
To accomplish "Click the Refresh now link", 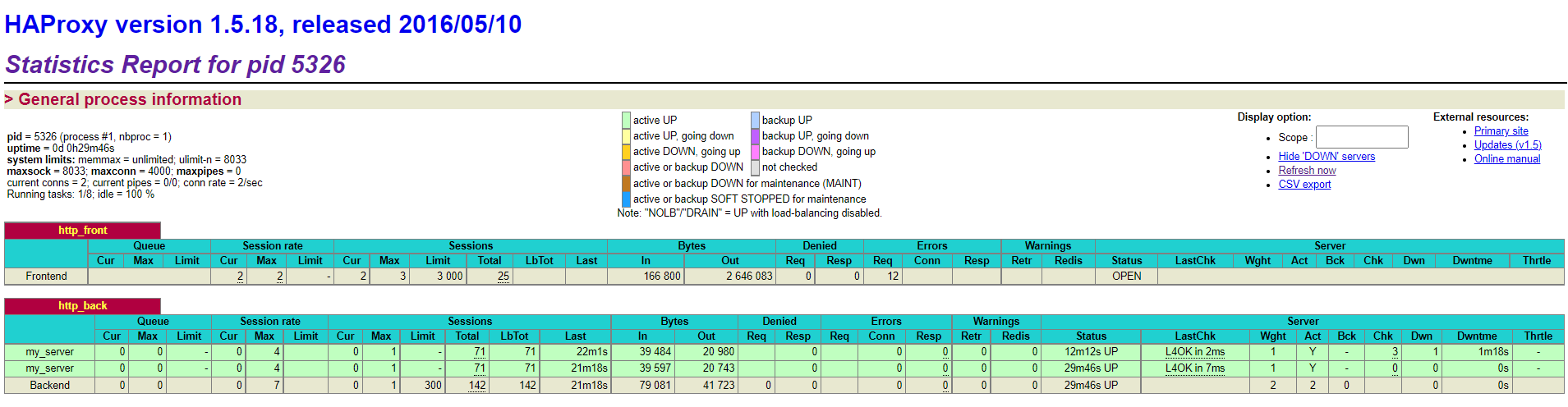I will tap(1307, 171).
